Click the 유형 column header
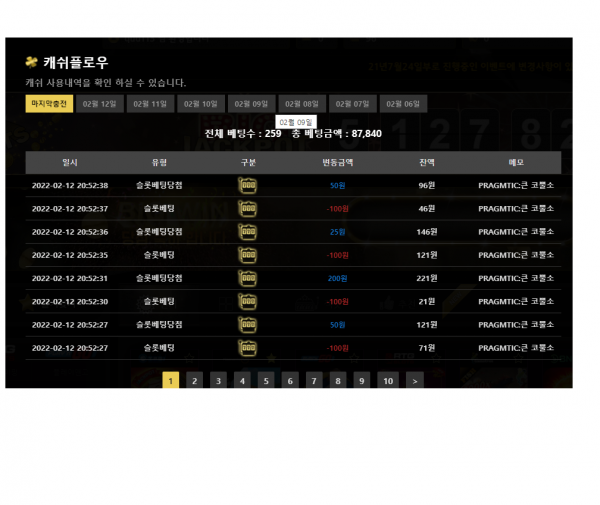Viewport: 600px width, 505px height. click(x=159, y=163)
